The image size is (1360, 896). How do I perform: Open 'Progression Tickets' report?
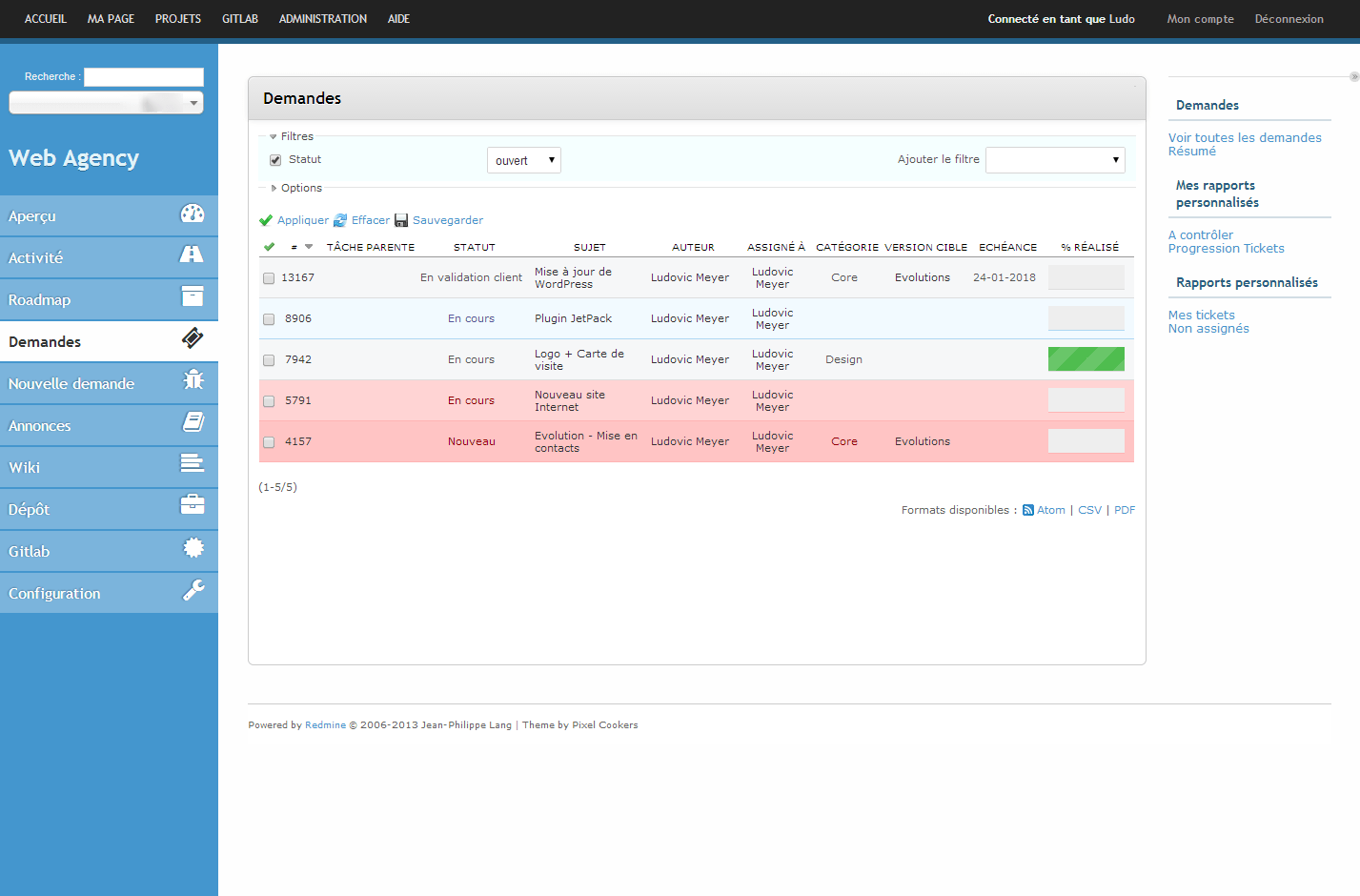click(1227, 249)
